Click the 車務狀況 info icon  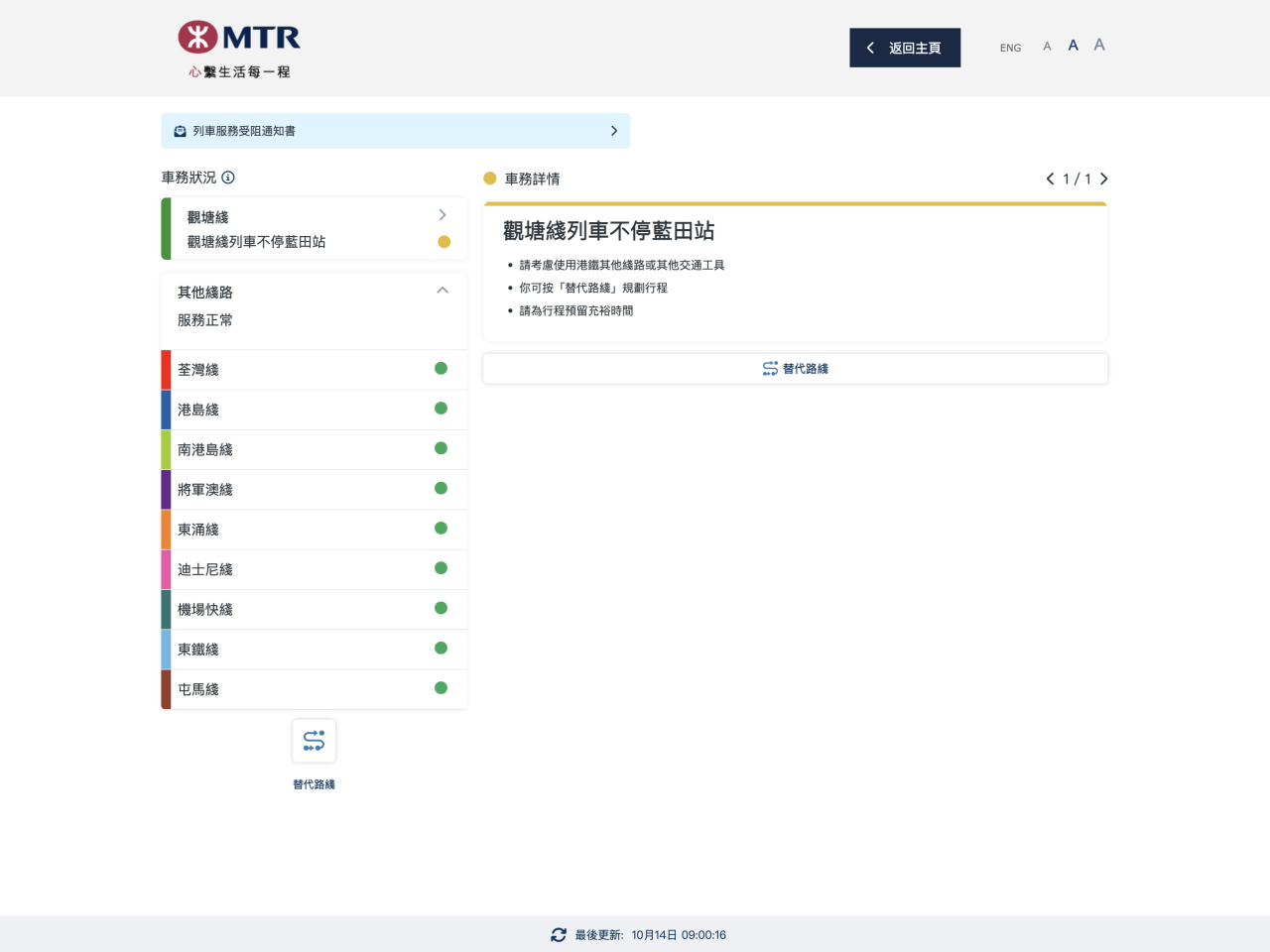(x=228, y=178)
